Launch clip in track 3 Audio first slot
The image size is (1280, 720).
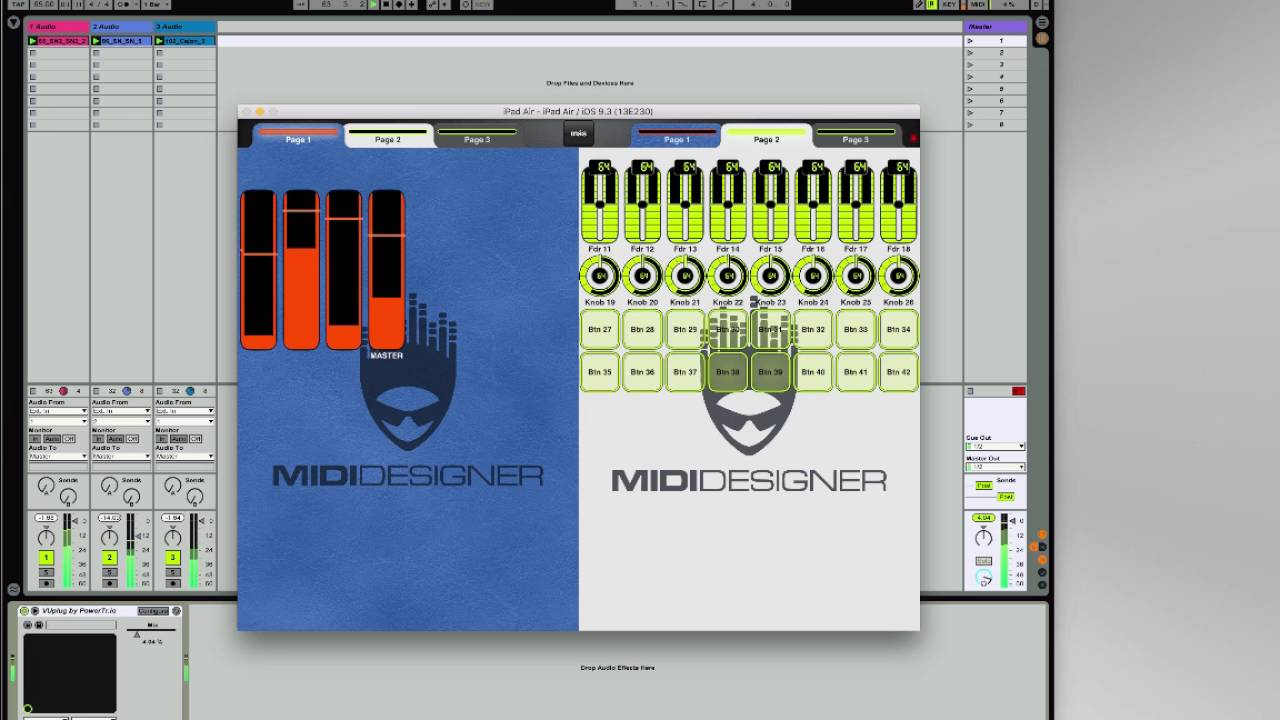tap(159, 41)
